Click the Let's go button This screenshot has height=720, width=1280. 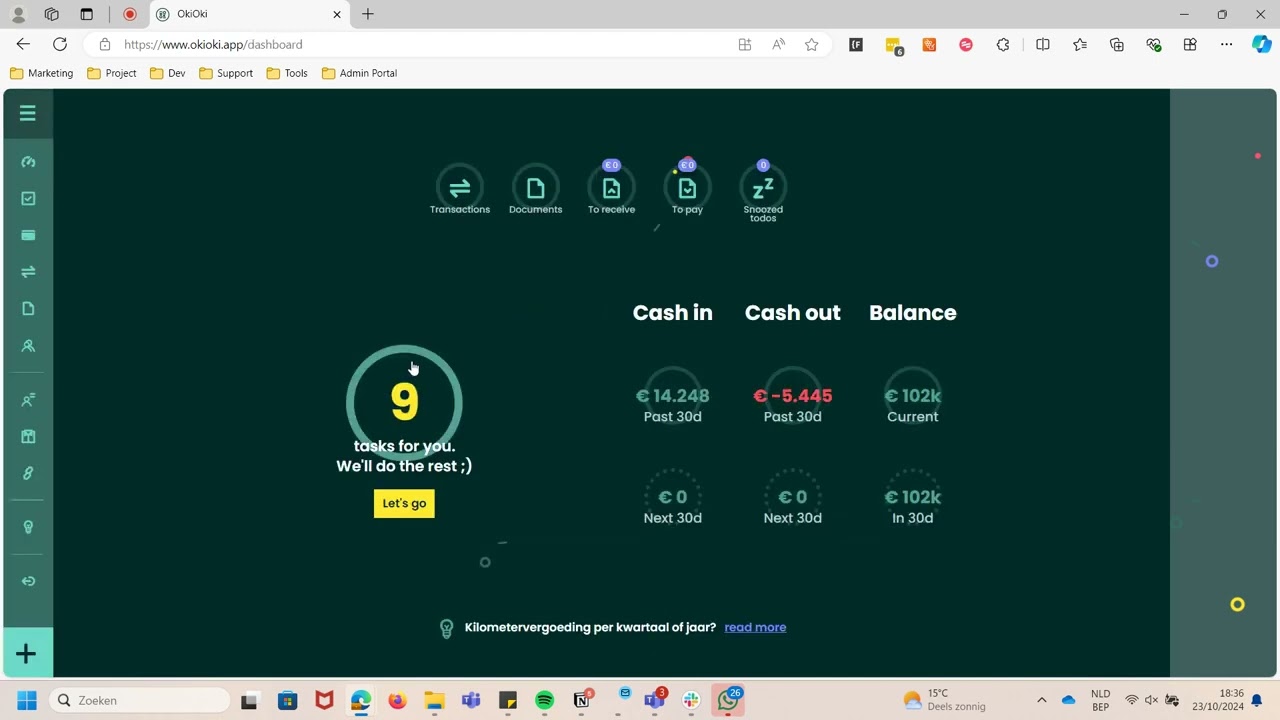[x=404, y=503]
